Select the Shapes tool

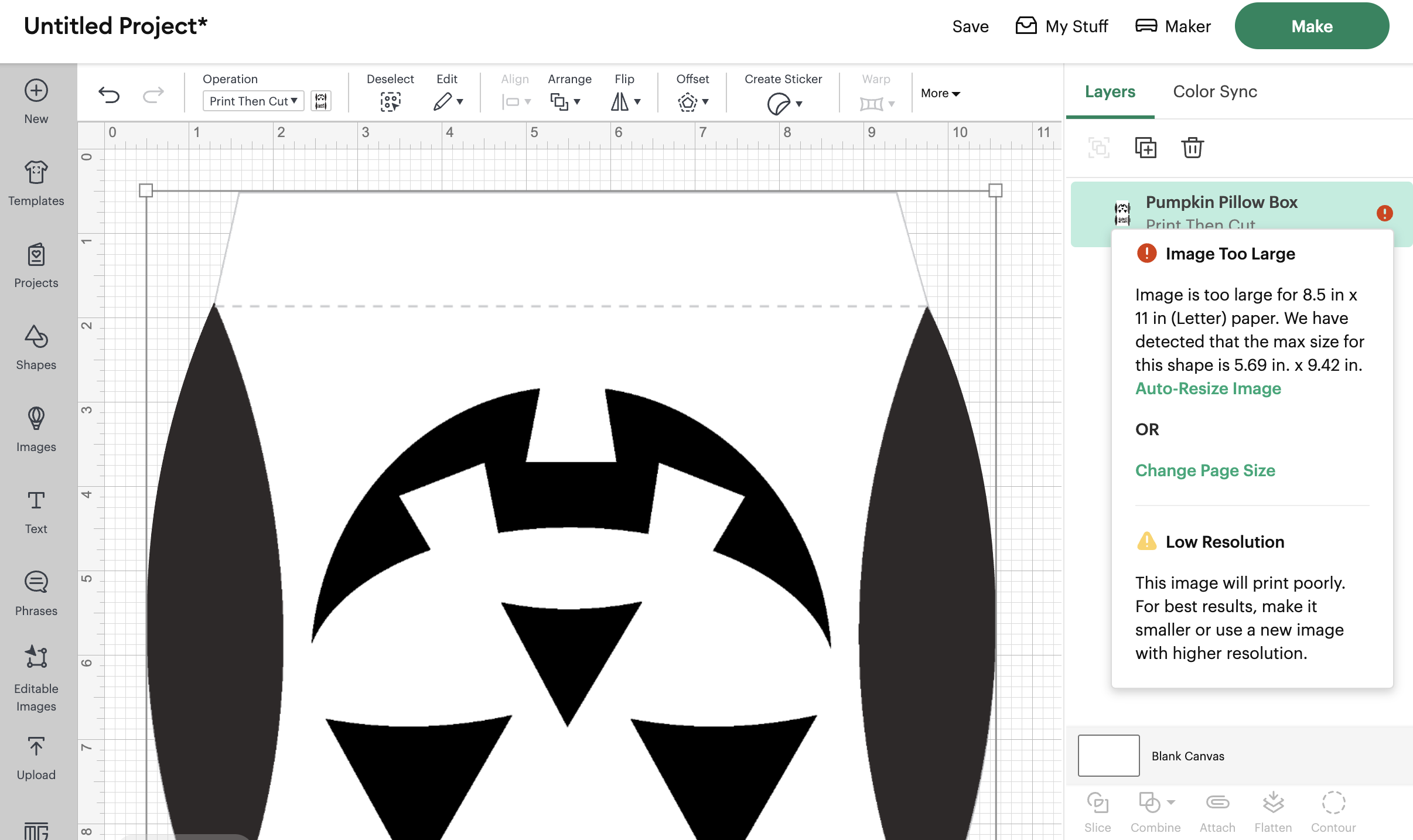[x=36, y=347]
